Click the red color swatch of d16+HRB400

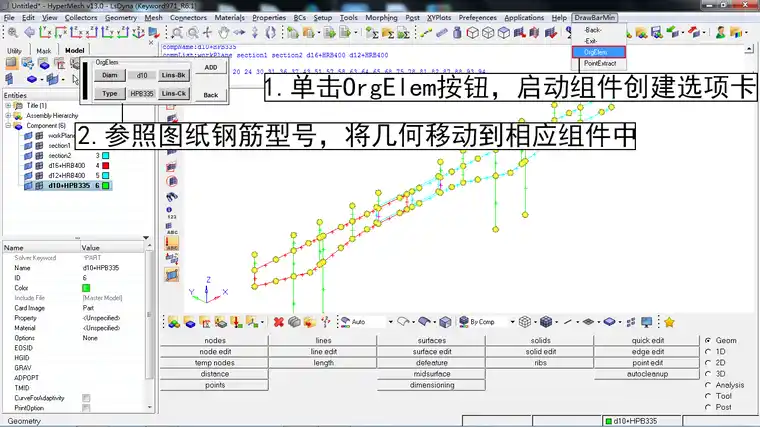point(105,166)
